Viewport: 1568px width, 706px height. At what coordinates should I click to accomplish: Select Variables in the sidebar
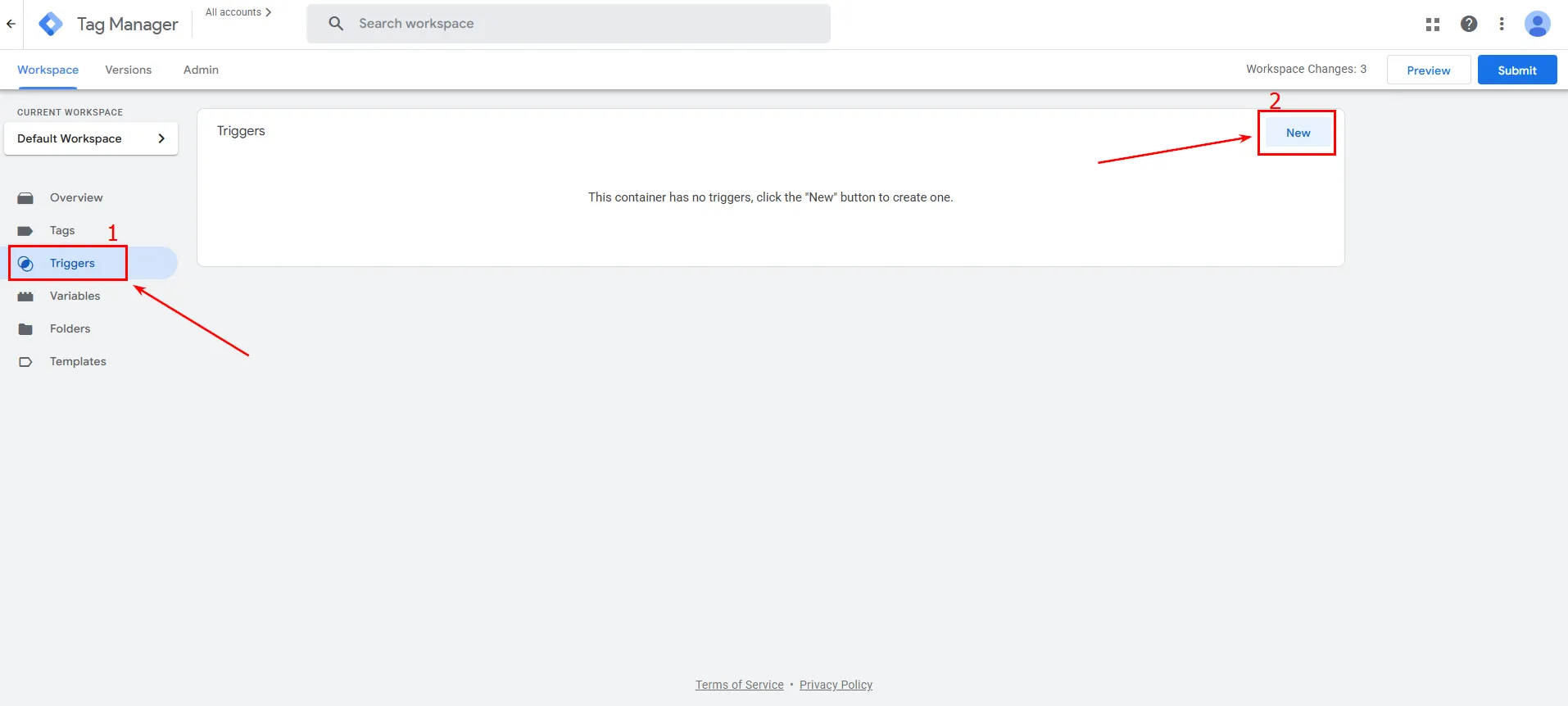coord(75,296)
